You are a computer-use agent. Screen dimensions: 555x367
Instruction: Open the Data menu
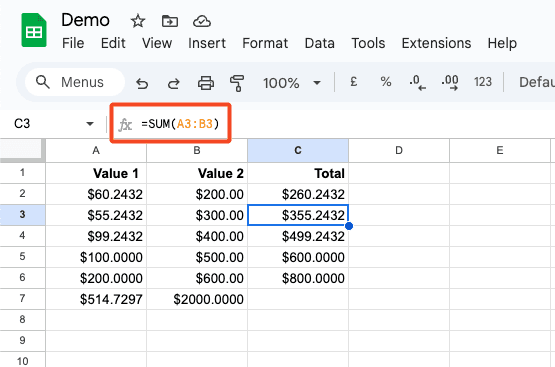[x=320, y=43]
